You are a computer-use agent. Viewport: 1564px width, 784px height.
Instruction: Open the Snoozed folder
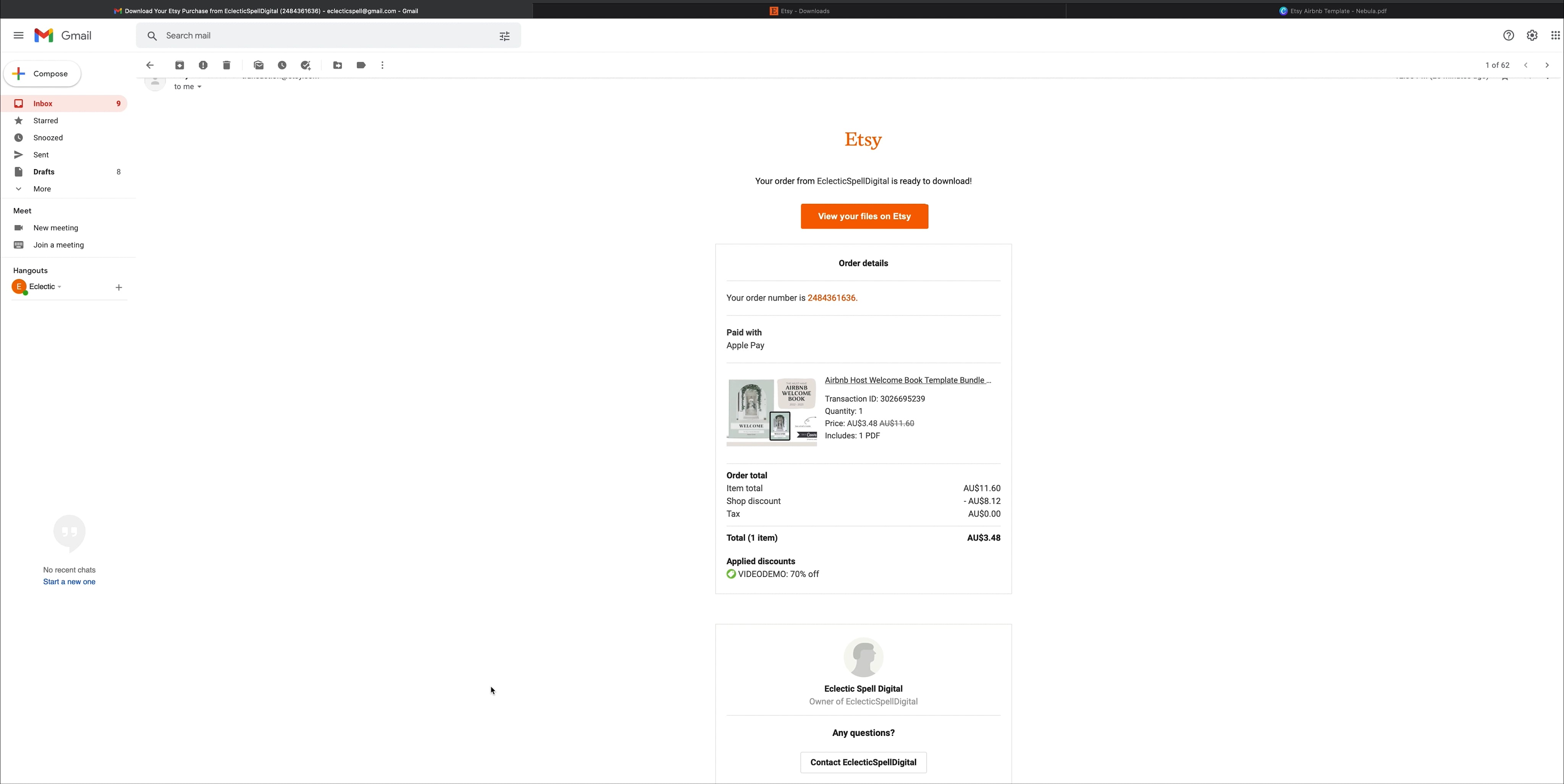[63, 138]
